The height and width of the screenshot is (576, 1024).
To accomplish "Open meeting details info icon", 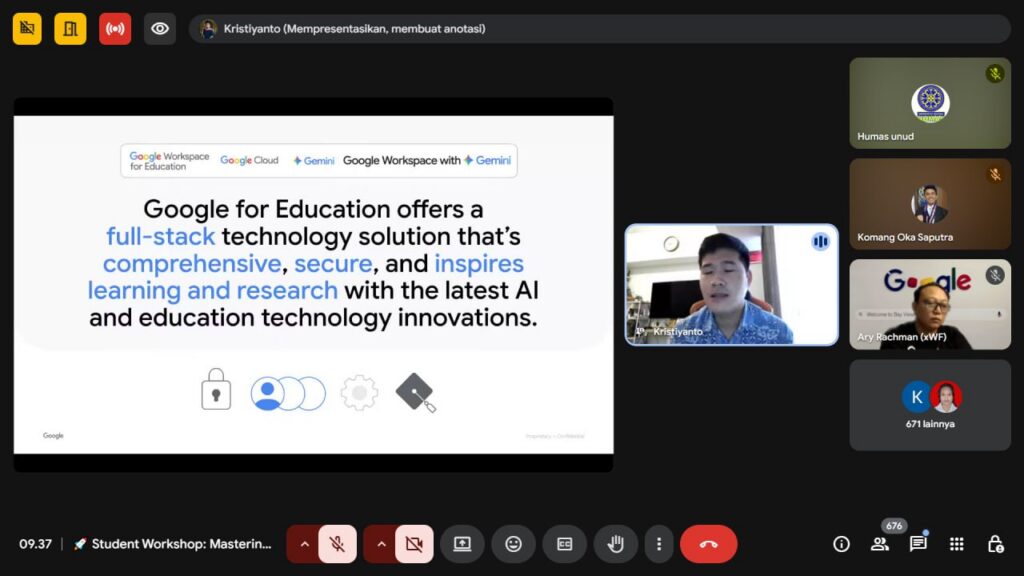I will [841, 544].
